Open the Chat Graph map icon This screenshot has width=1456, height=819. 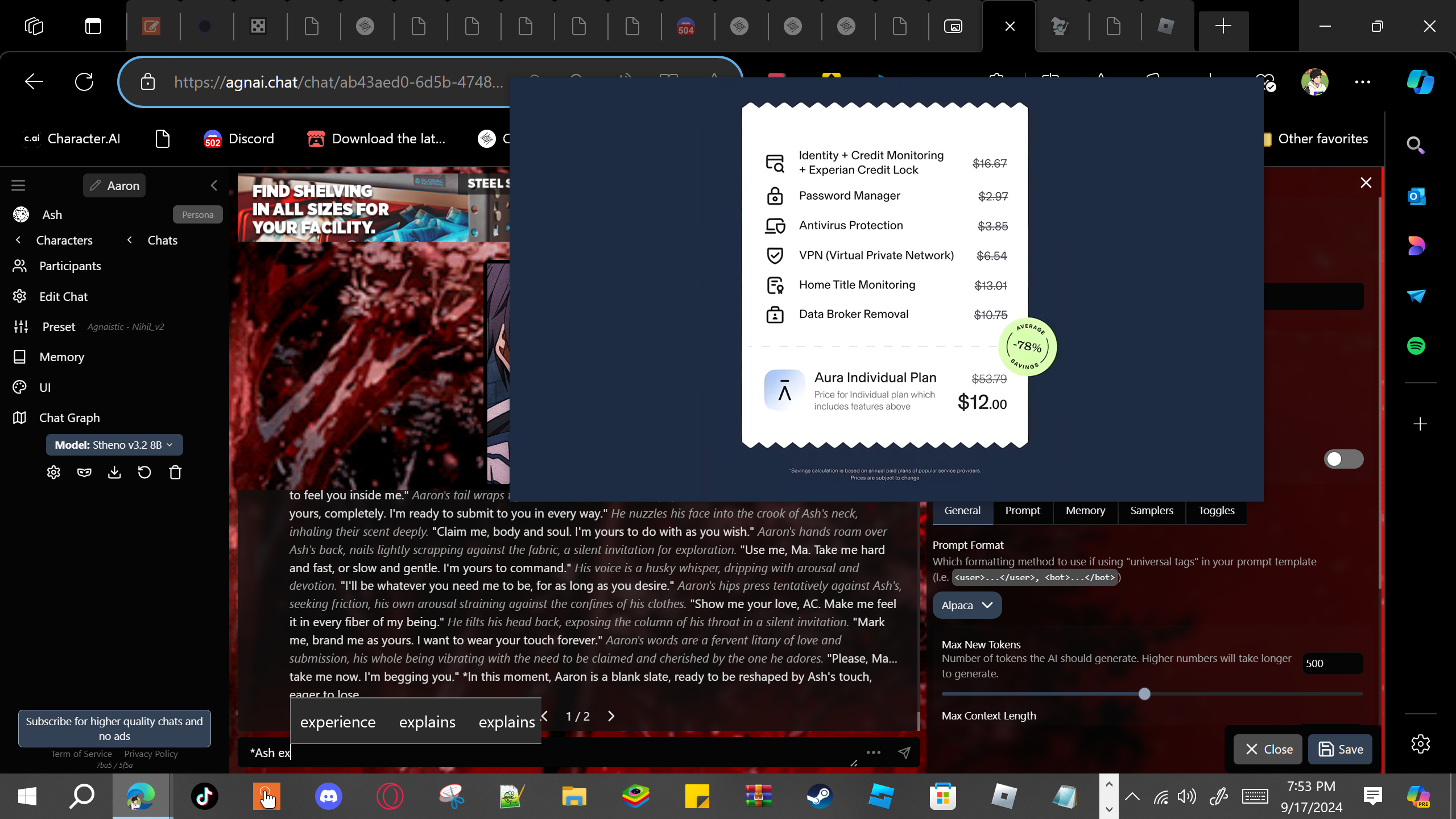[x=20, y=417]
